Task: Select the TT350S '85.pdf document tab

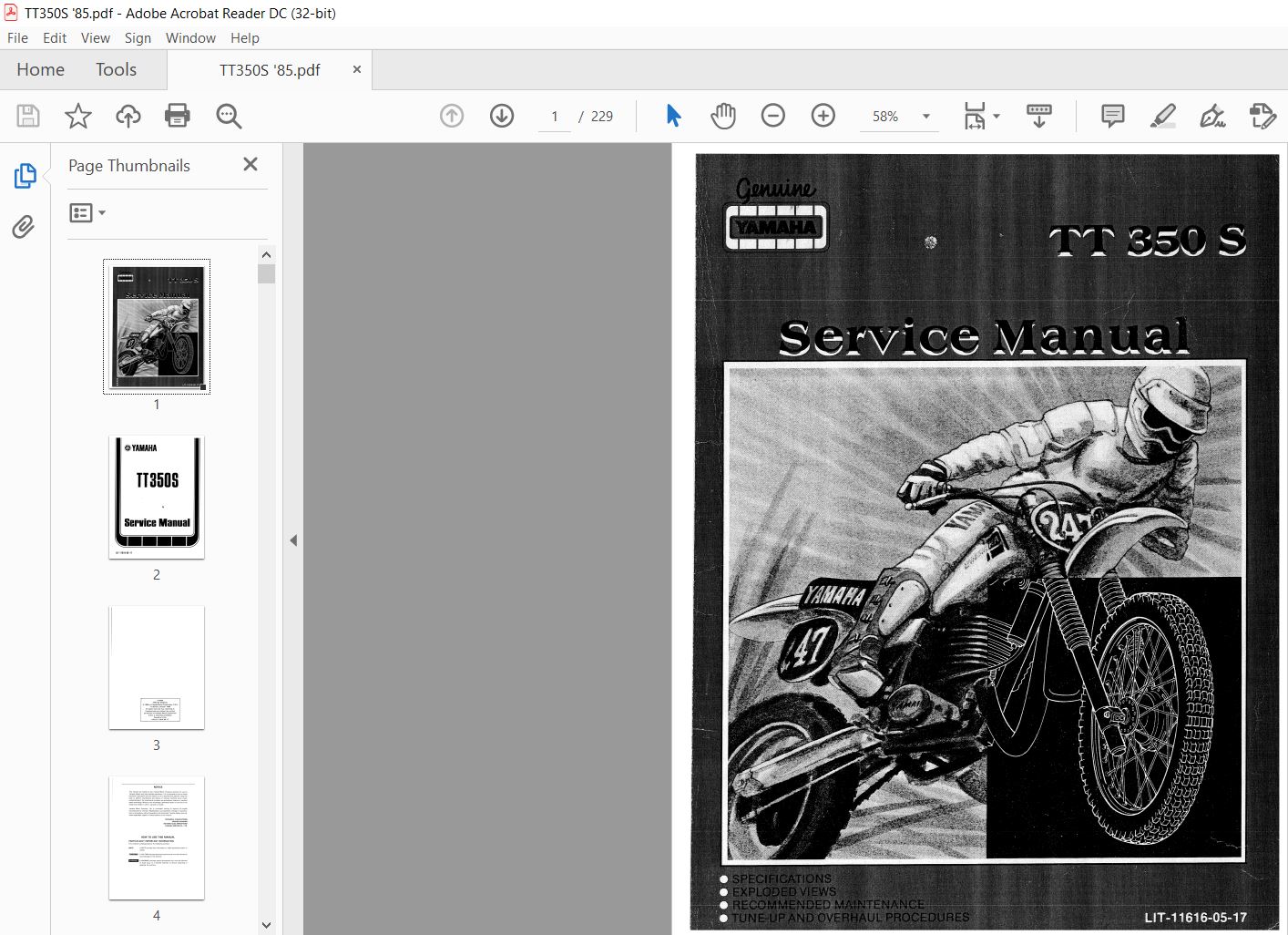Action: point(270,70)
